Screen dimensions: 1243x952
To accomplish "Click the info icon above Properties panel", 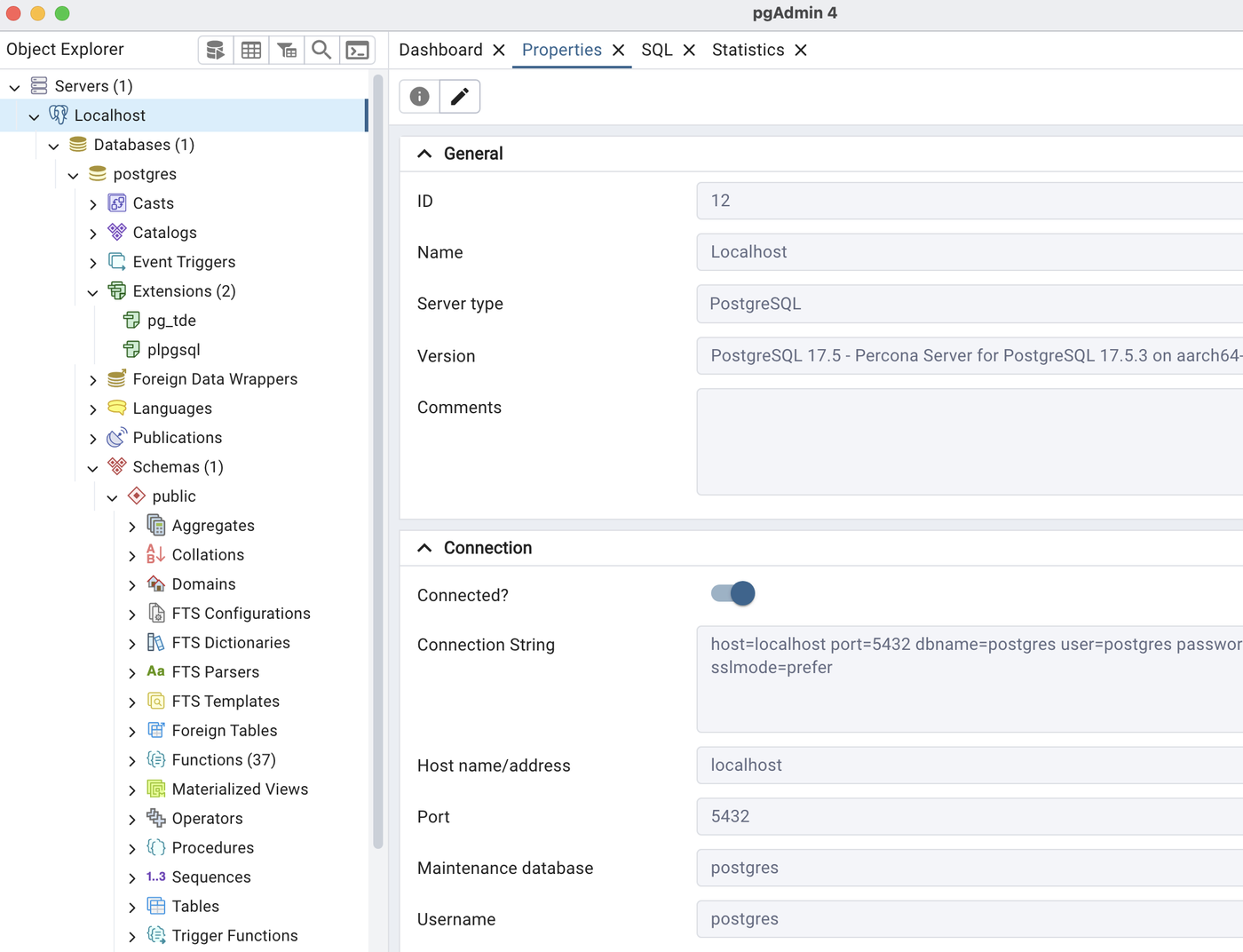I will (x=418, y=96).
